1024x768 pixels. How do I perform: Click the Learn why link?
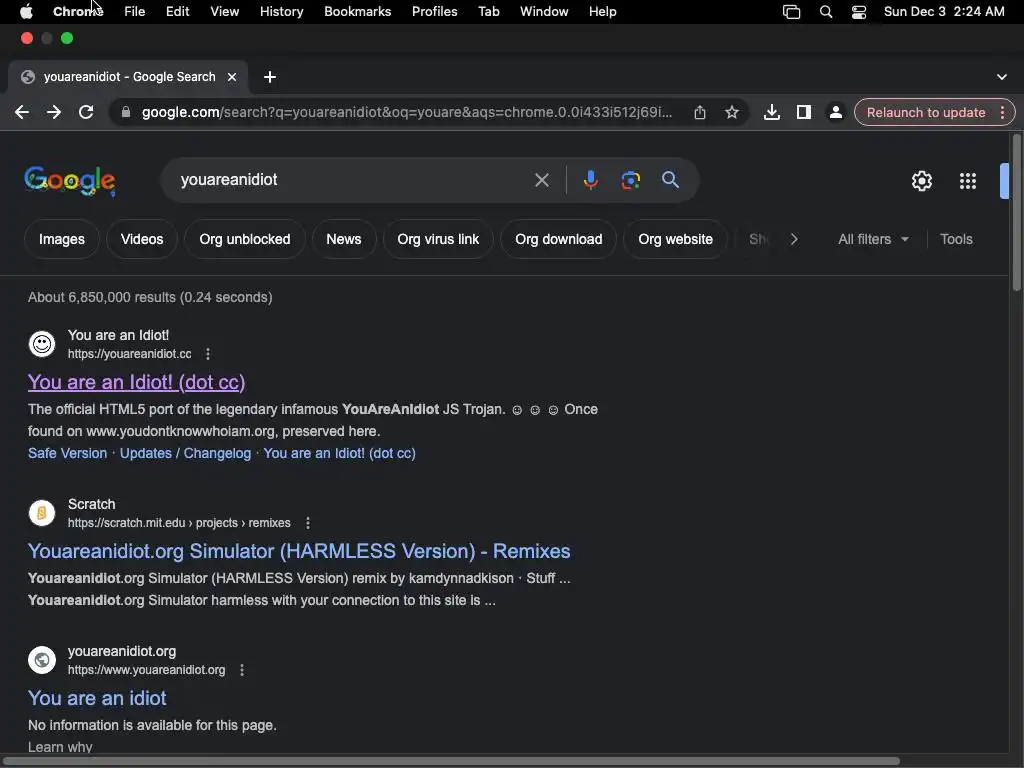pyautogui.click(x=60, y=747)
